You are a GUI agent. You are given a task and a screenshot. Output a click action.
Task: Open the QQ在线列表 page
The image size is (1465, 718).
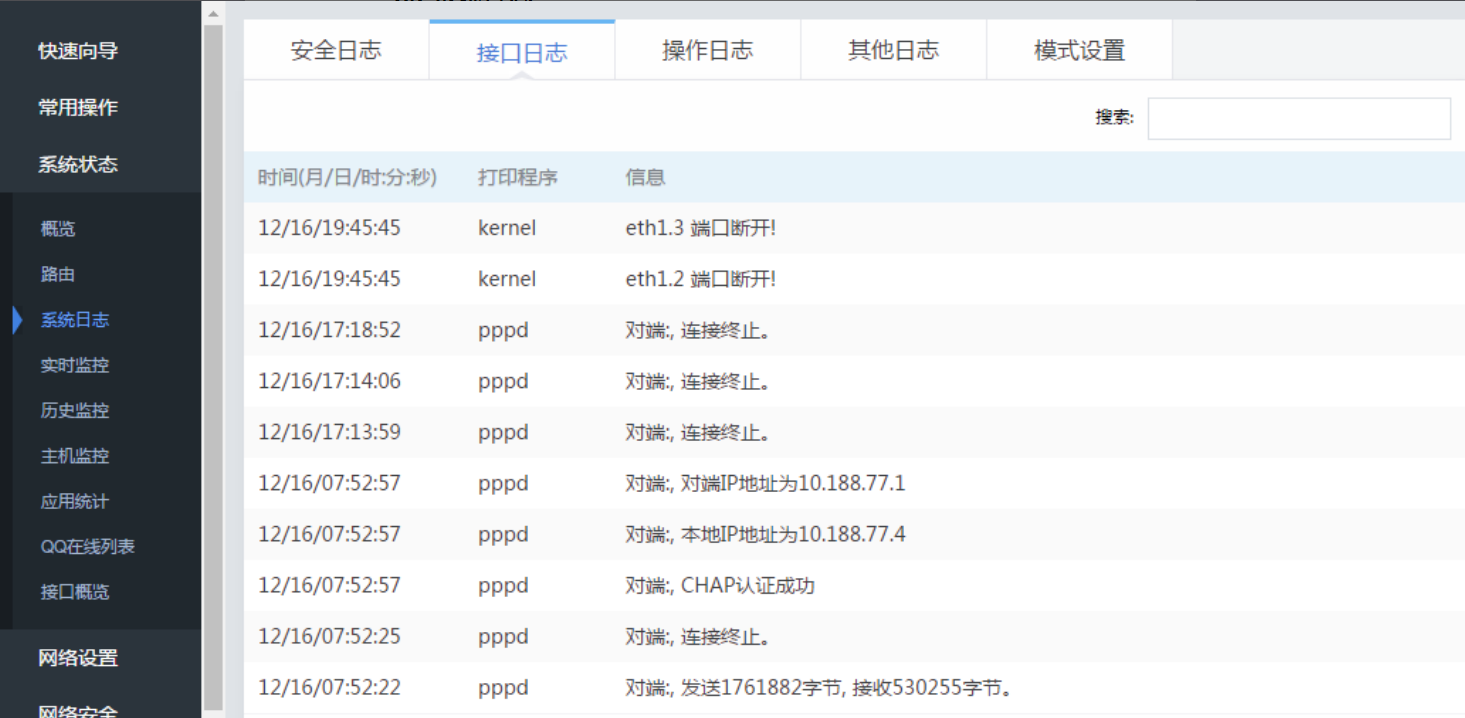pos(88,547)
